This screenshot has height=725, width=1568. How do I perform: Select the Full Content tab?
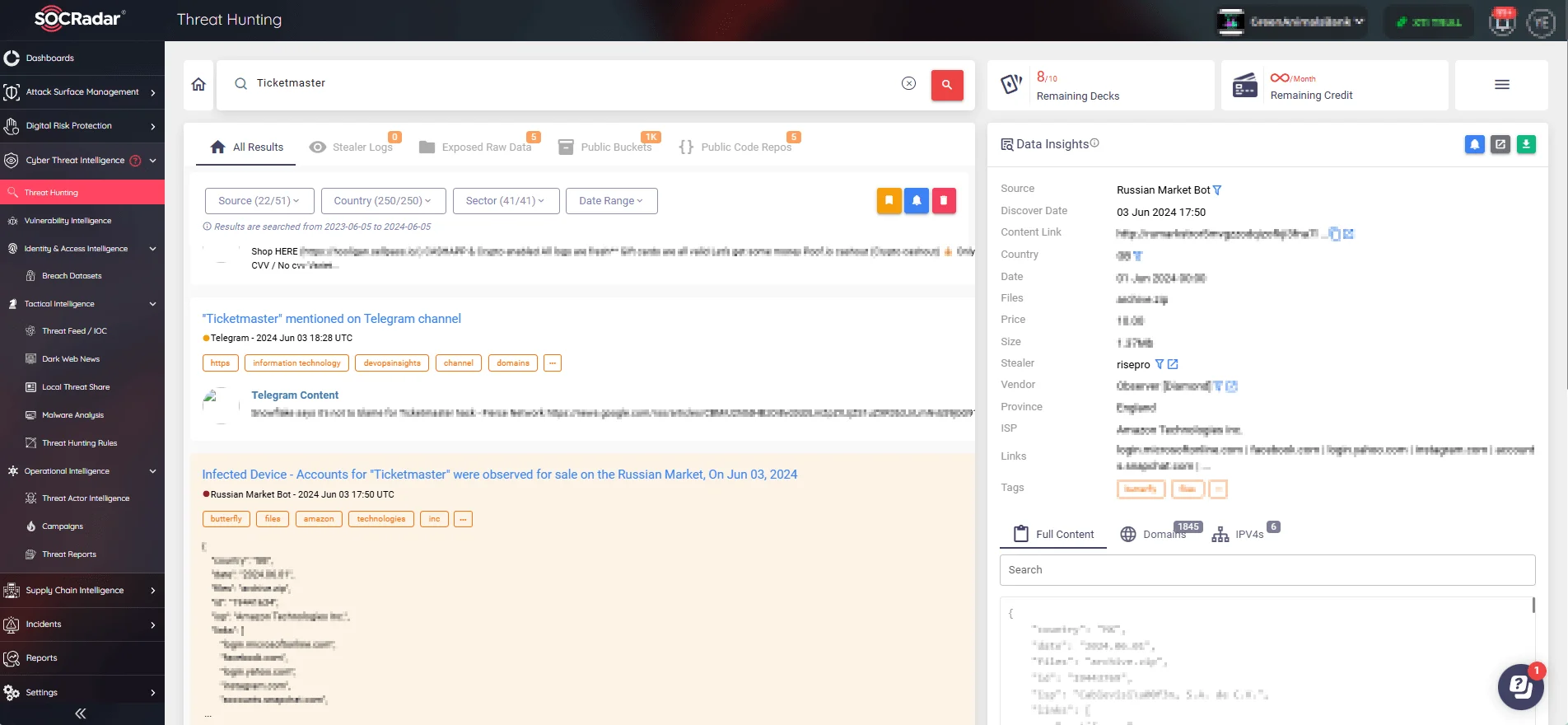coord(1053,534)
